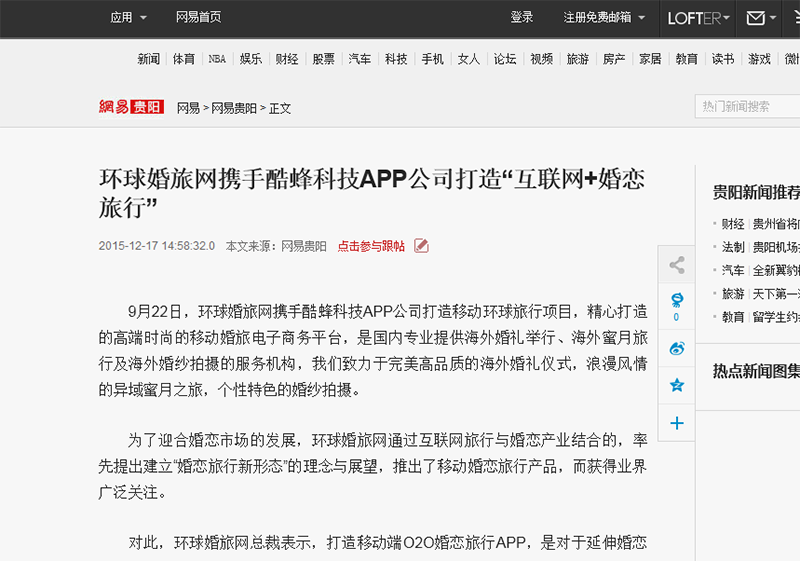
Task: Open the LOFTER dropdown menu
Action: (x=698, y=18)
